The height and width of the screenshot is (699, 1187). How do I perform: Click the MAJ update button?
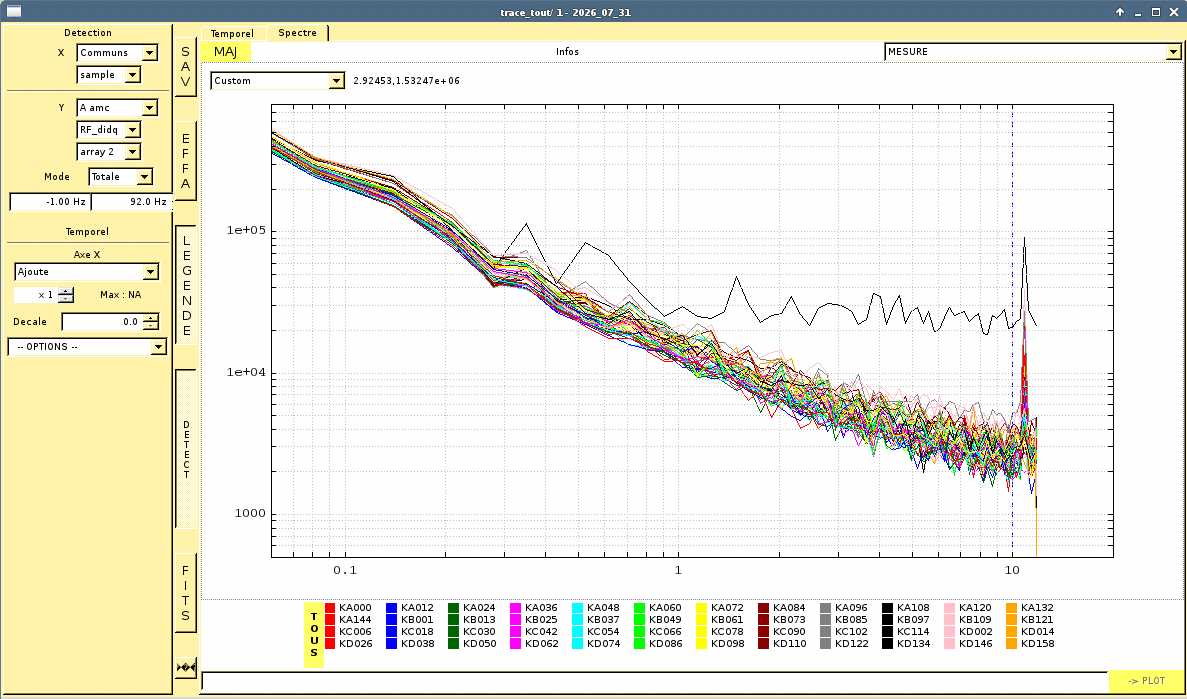point(226,51)
